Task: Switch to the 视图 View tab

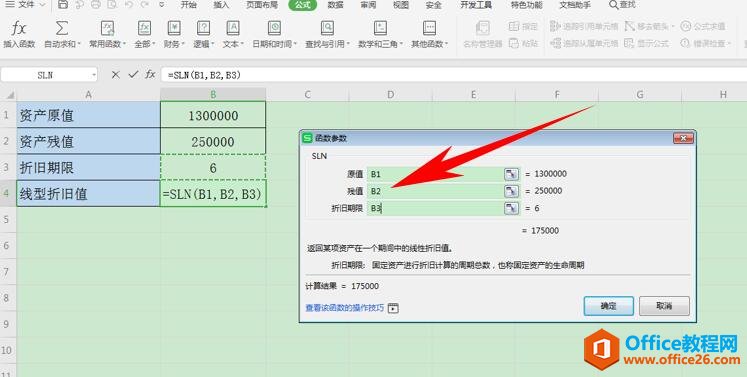Action: (401, 5)
